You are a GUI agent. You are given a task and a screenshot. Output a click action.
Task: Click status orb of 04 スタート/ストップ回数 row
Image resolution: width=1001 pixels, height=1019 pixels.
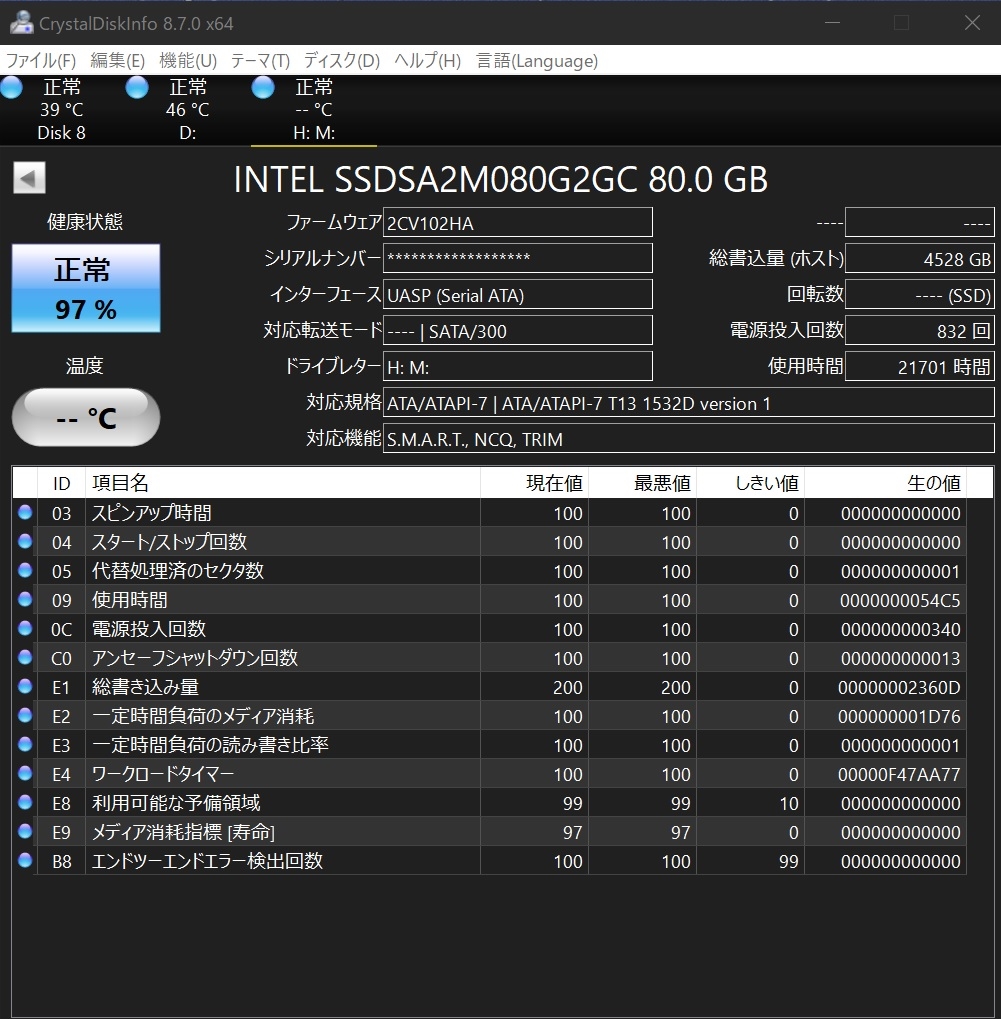tap(25, 541)
